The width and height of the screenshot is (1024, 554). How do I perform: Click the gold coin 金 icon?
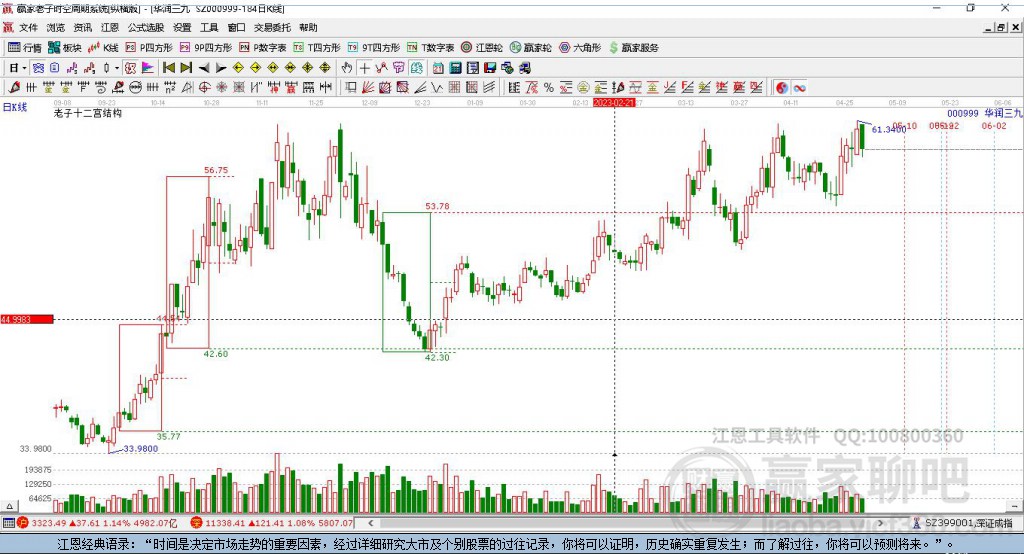[x=583, y=88]
